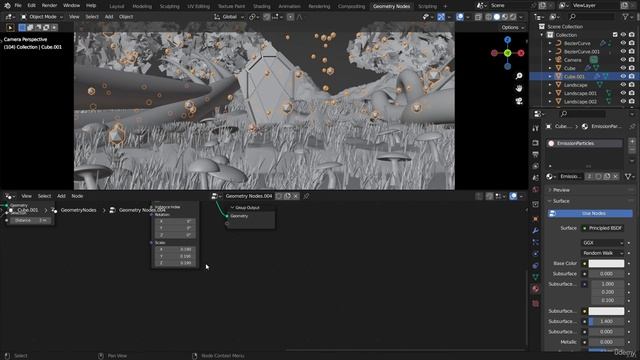Select wireframe viewport shading mode
The width and height of the screenshot is (640, 360).
tap(489, 17)
